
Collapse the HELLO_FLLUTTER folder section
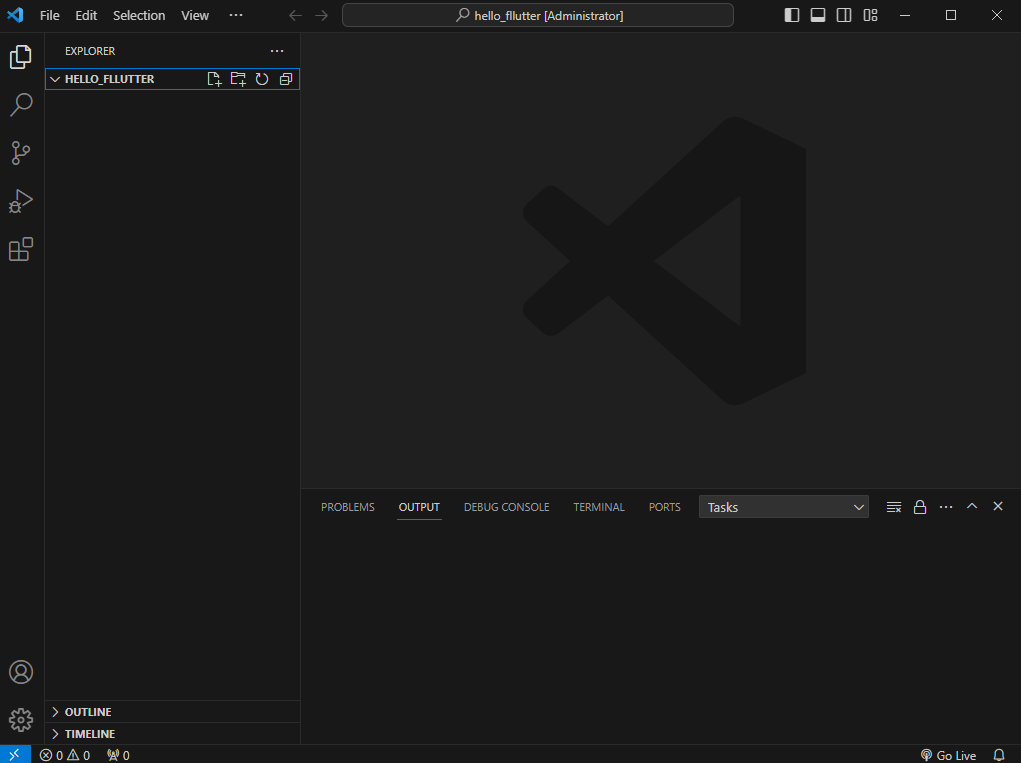(55, 79)
